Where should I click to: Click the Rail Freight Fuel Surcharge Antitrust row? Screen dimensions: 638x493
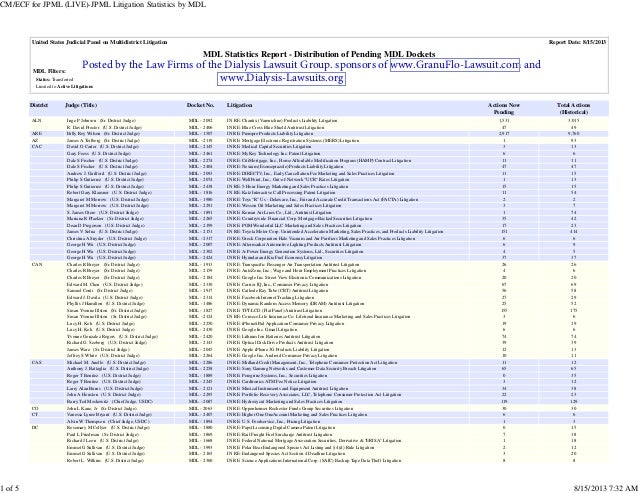pyautogui.click(x=319, y=434)
